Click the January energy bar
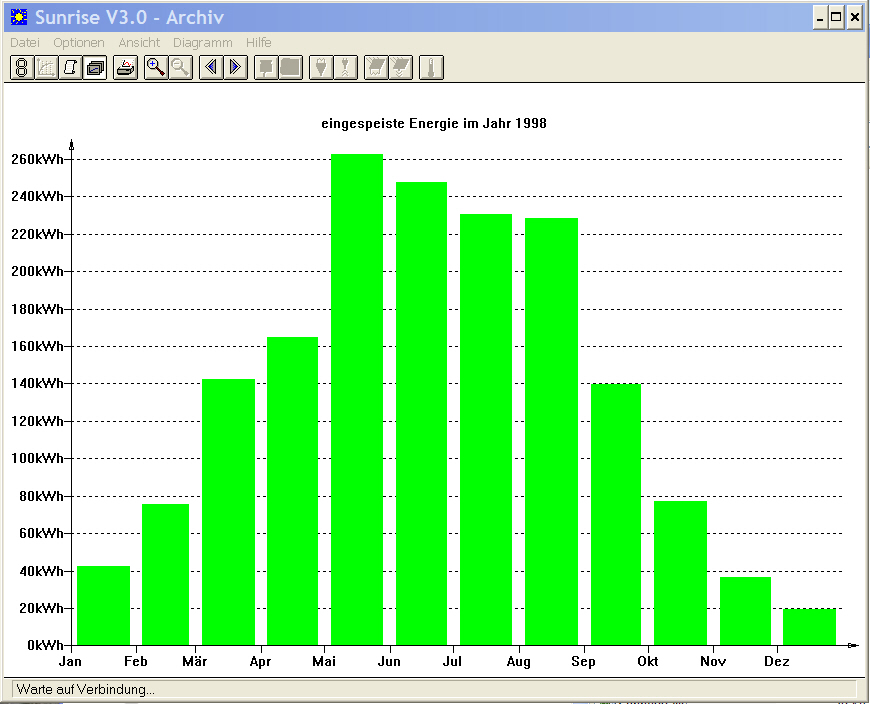 (103, 605)
